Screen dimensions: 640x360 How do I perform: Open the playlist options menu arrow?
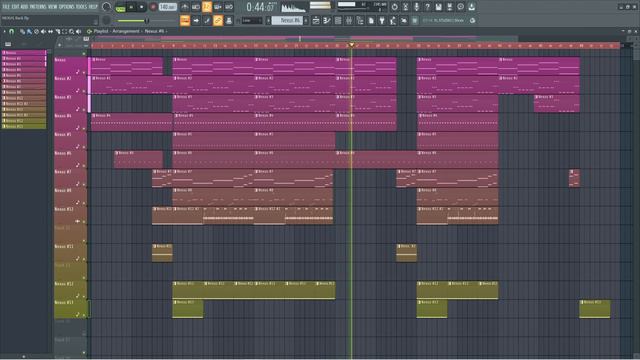tap(4, 31)
